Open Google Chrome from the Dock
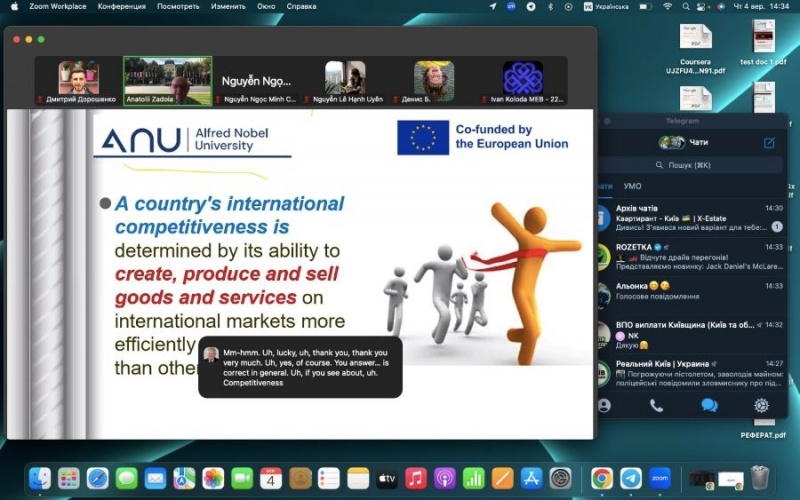 (x=601, y=478)
